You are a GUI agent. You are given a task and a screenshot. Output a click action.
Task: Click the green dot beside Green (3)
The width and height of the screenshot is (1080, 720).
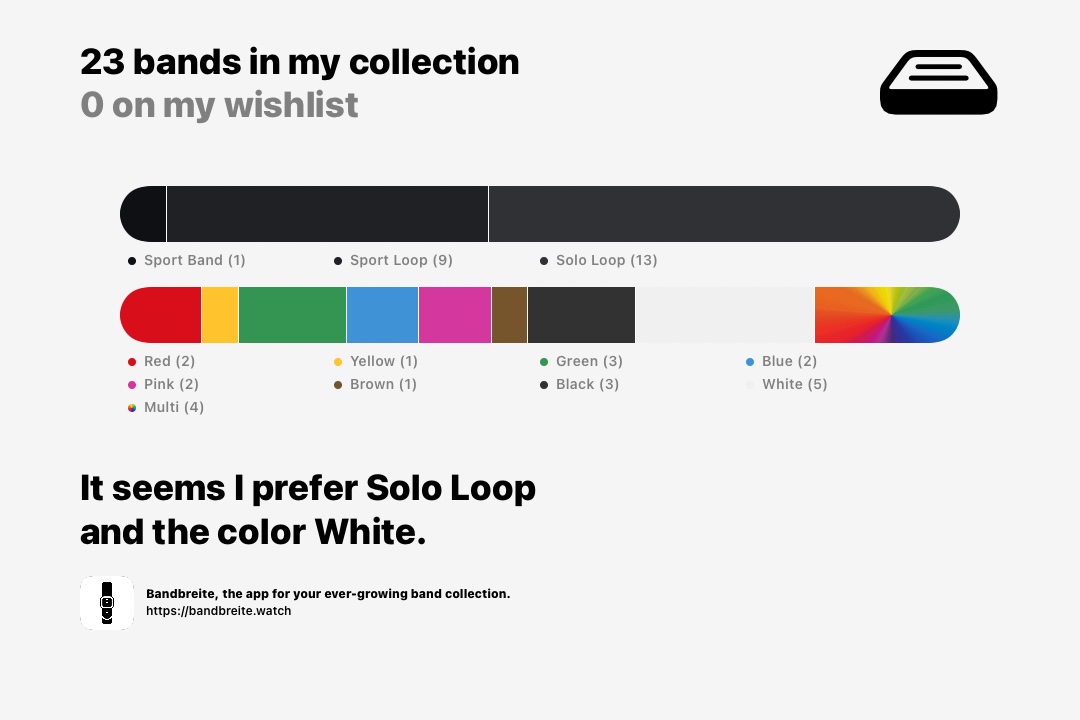pyautogui.click(x=544, y=362)
